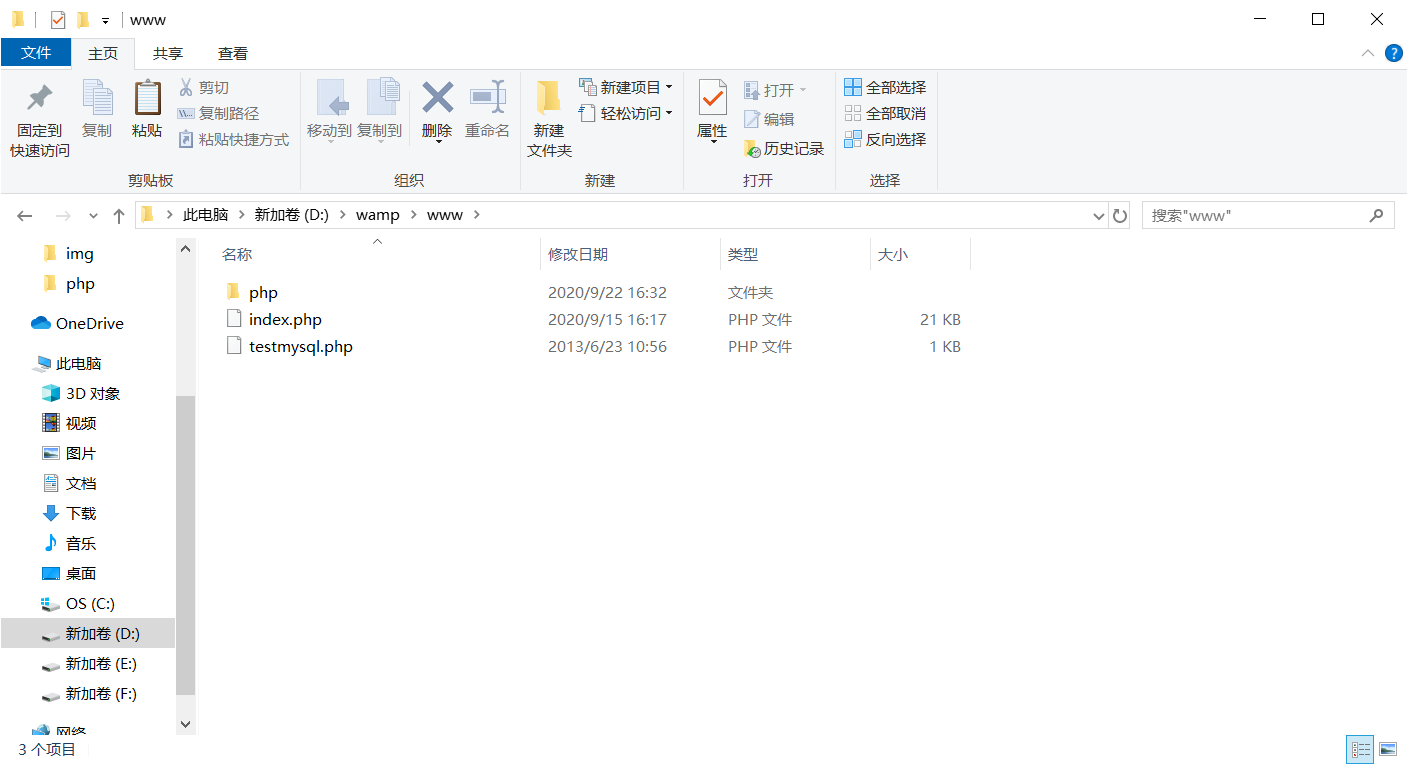Switch to Details view icon in status bar
The image size is (1408, 765).
1360,749
